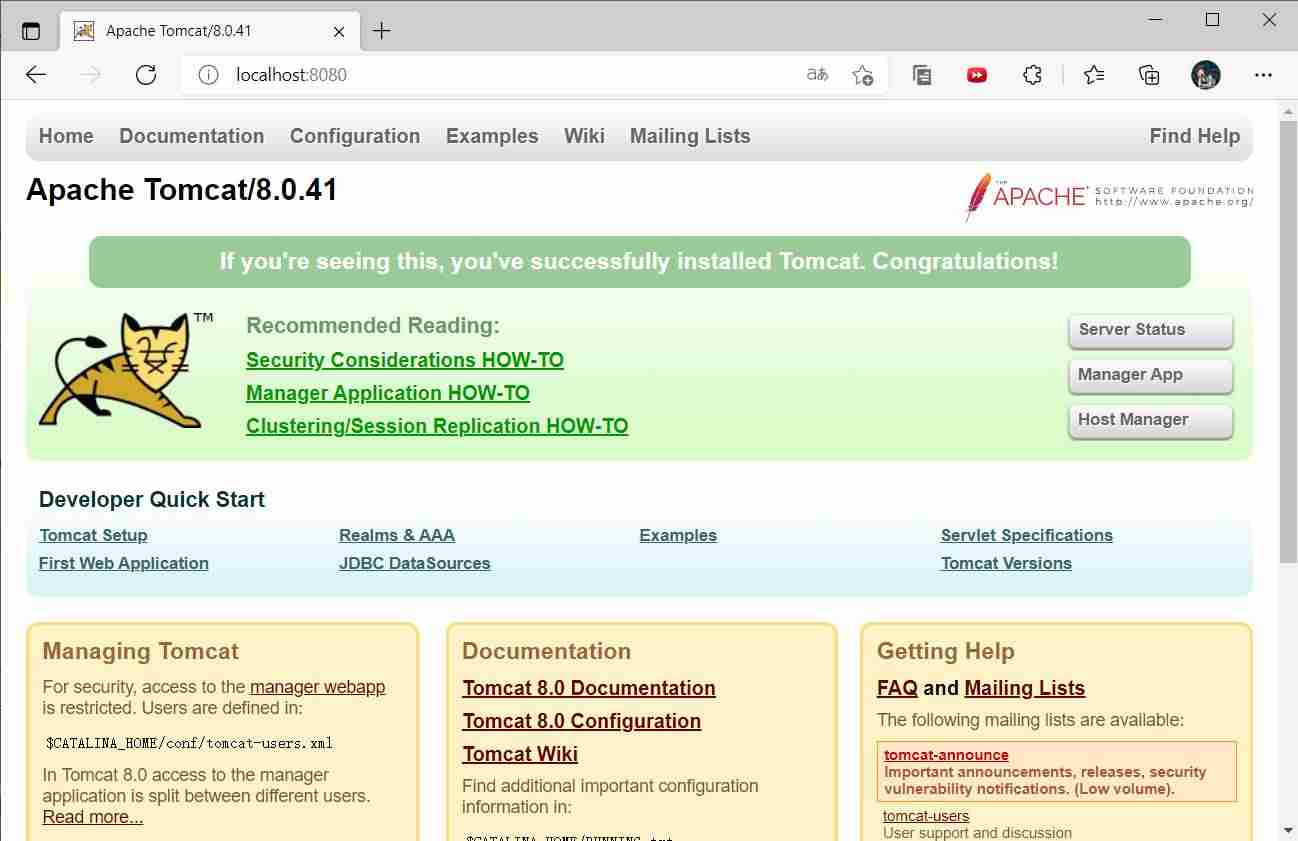Screen dimensions: 1298x841
Task: Click the site information icon beside localhost
Action: click(x=208, y=75)
